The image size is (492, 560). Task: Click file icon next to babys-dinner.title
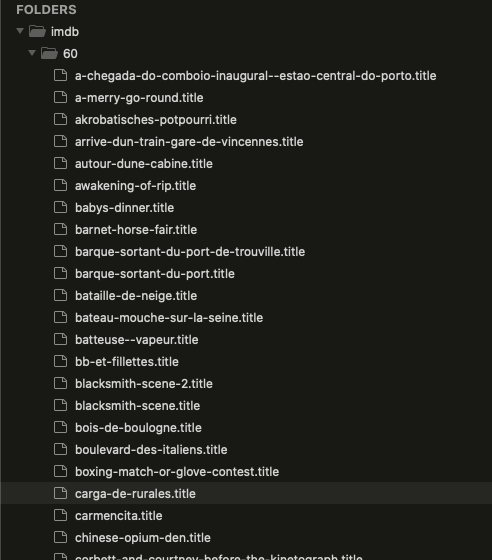click(60, 207)
